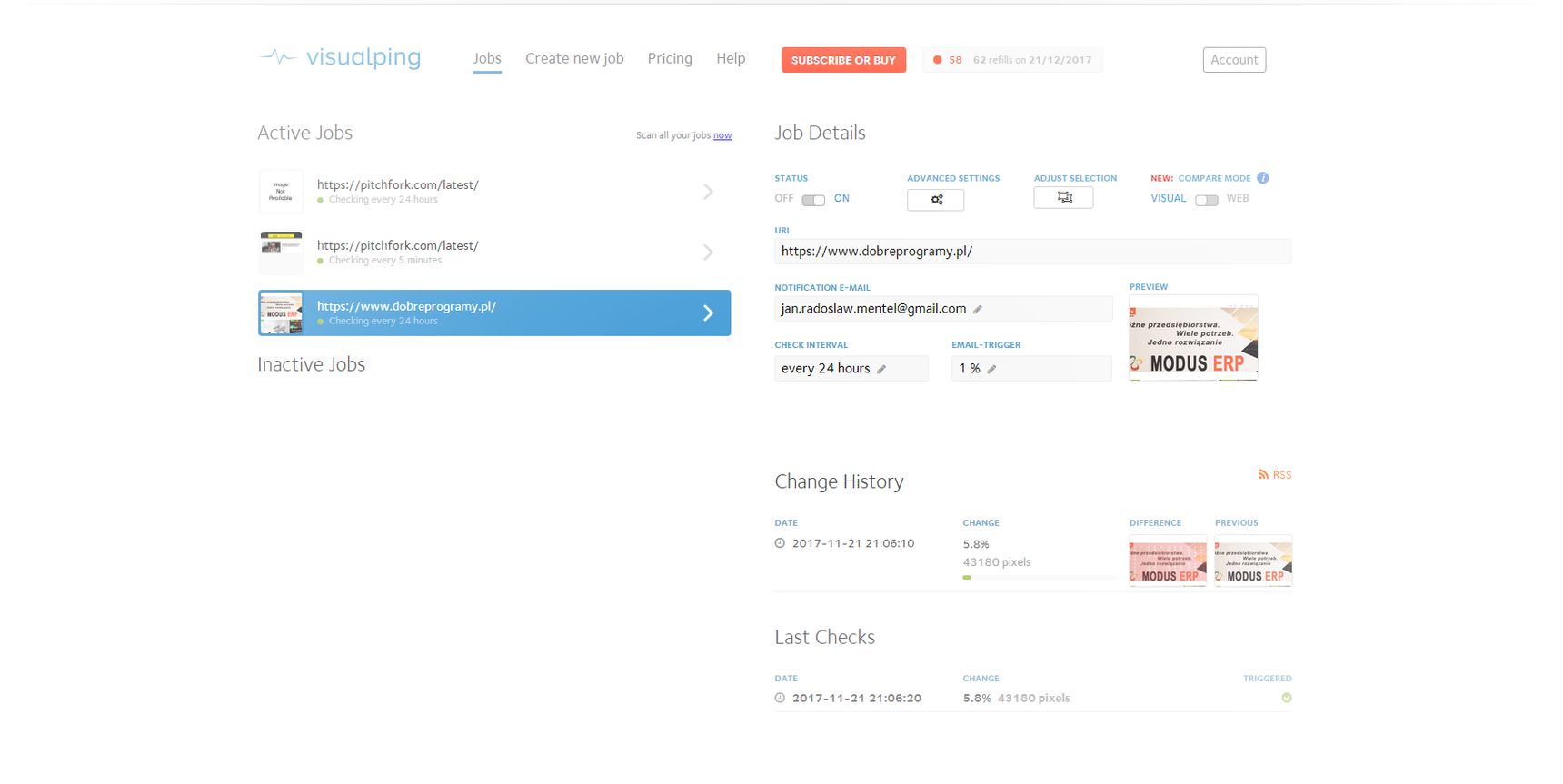Click the dobreprogramy job chevron arrow
The width and height of the screenshot is (1563, 784).
point(709,313)
